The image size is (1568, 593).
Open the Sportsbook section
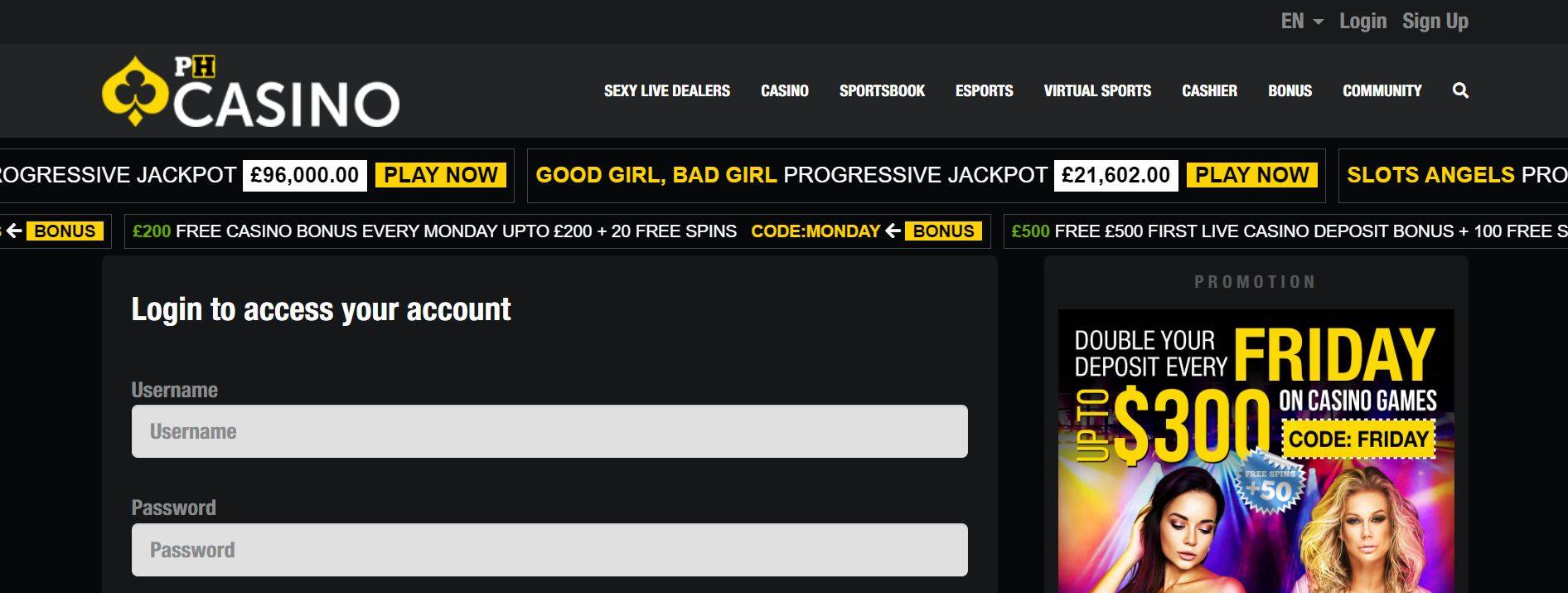pyautogui.click(x=882, y=90)
